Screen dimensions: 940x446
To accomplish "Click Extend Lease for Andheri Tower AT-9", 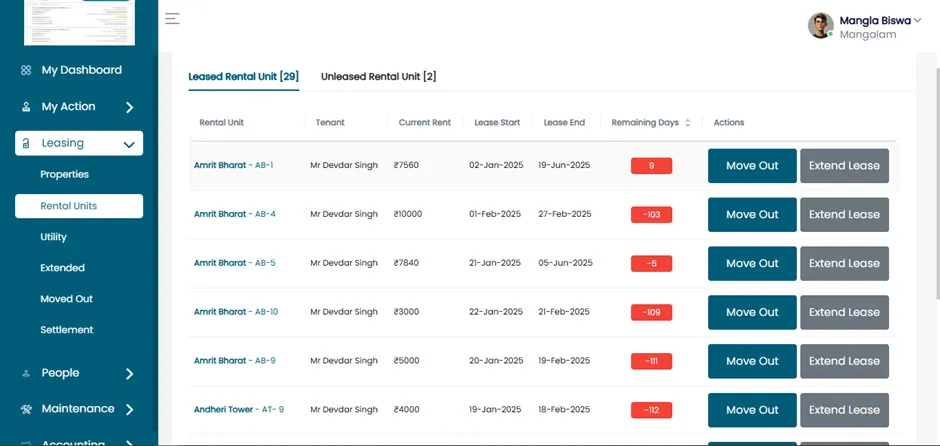I will pos(844,410).
